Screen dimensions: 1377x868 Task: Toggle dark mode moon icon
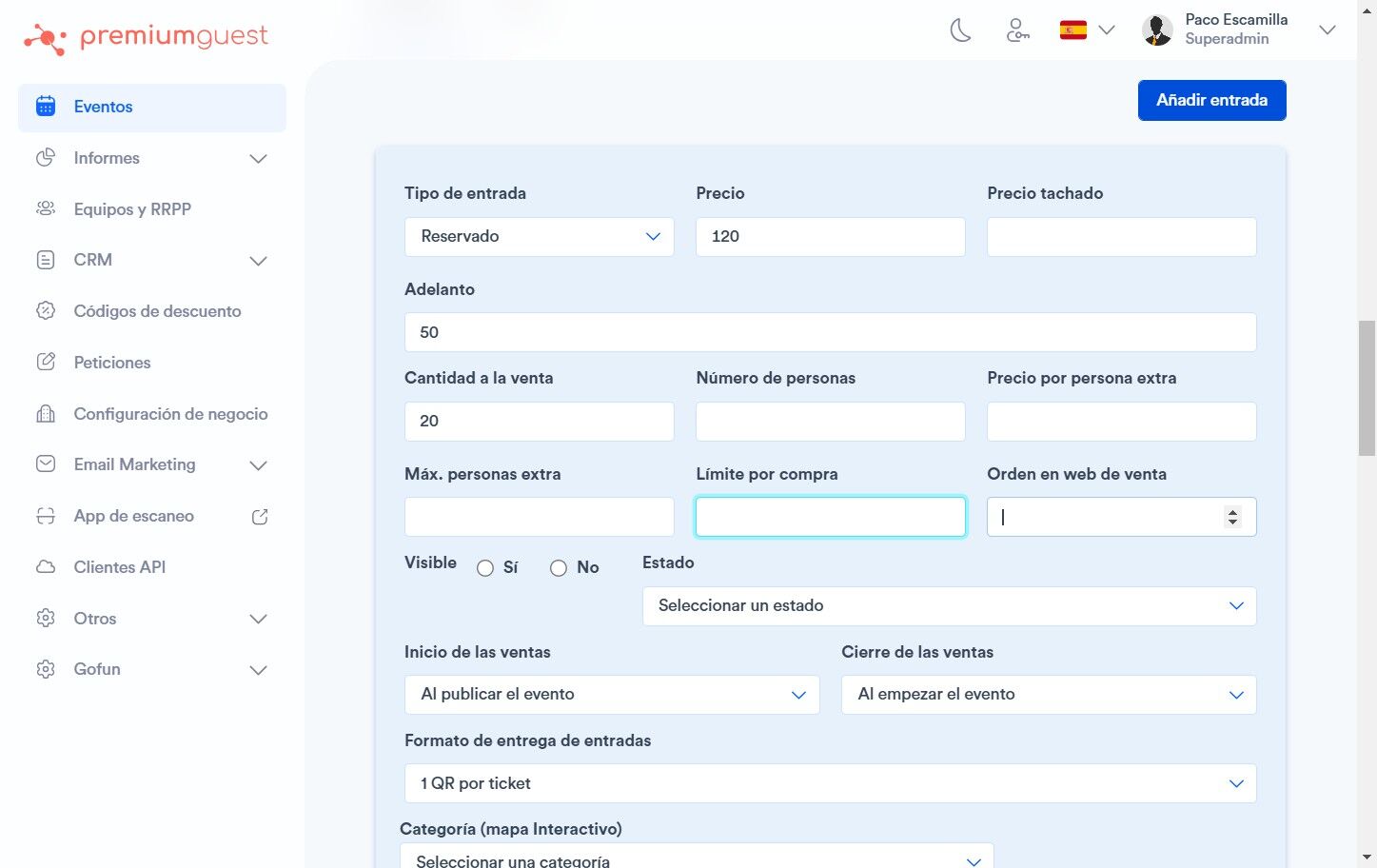(961, 30)
